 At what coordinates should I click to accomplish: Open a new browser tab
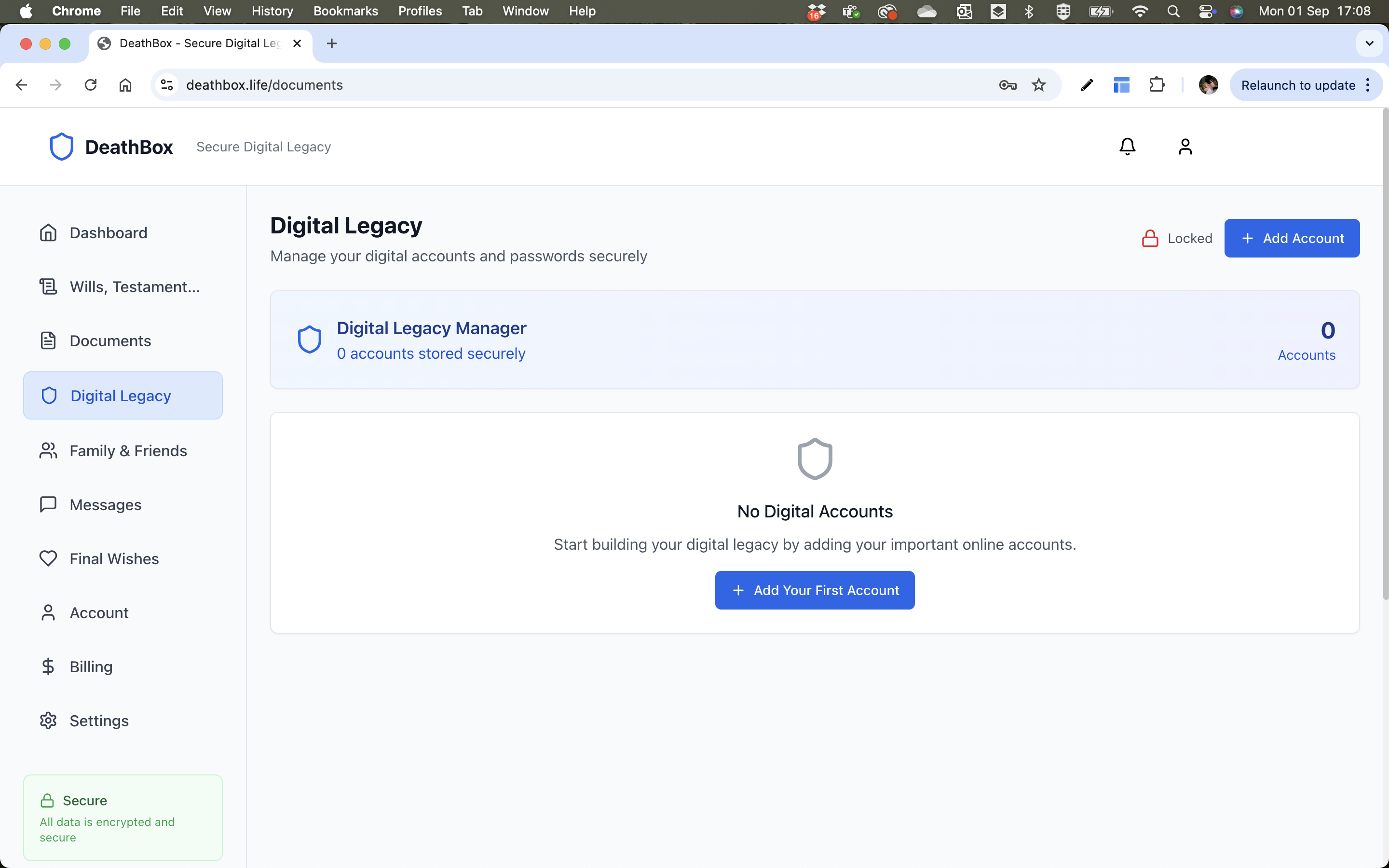click(x=332, y=43)
